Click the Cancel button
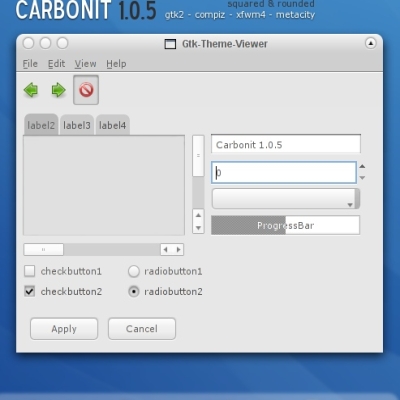 (x=142, y=329)
